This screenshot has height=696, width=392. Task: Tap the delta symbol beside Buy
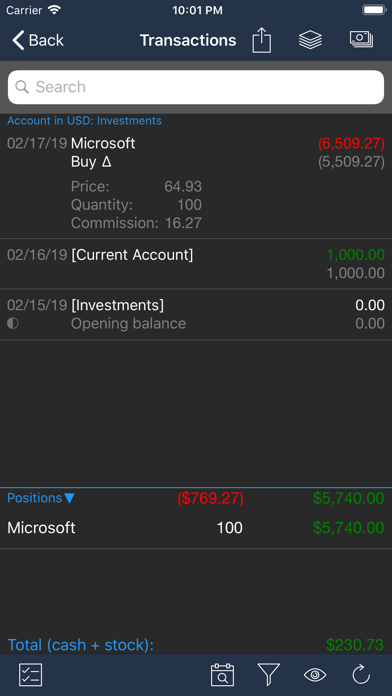coord(106,162)
